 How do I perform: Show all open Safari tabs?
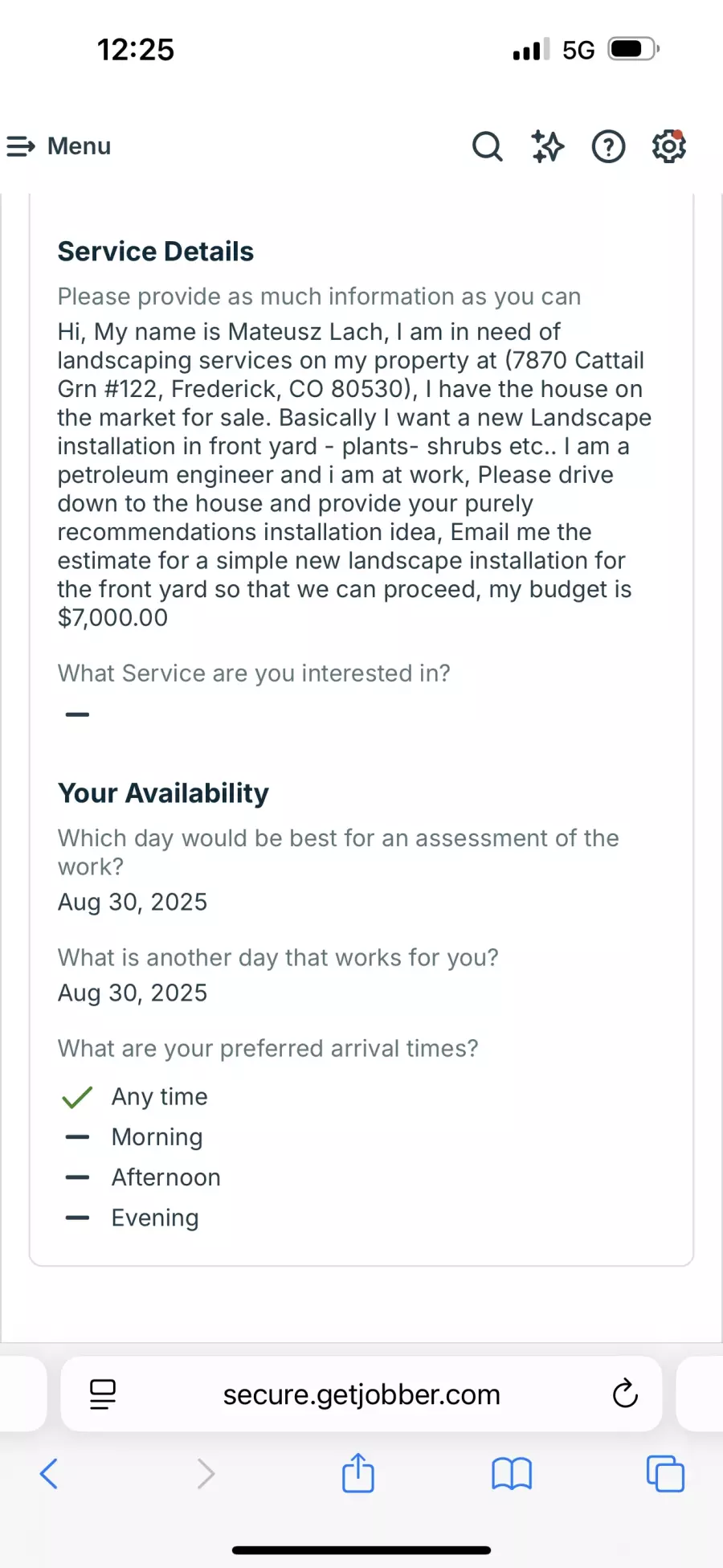[x=665, y=1474]
